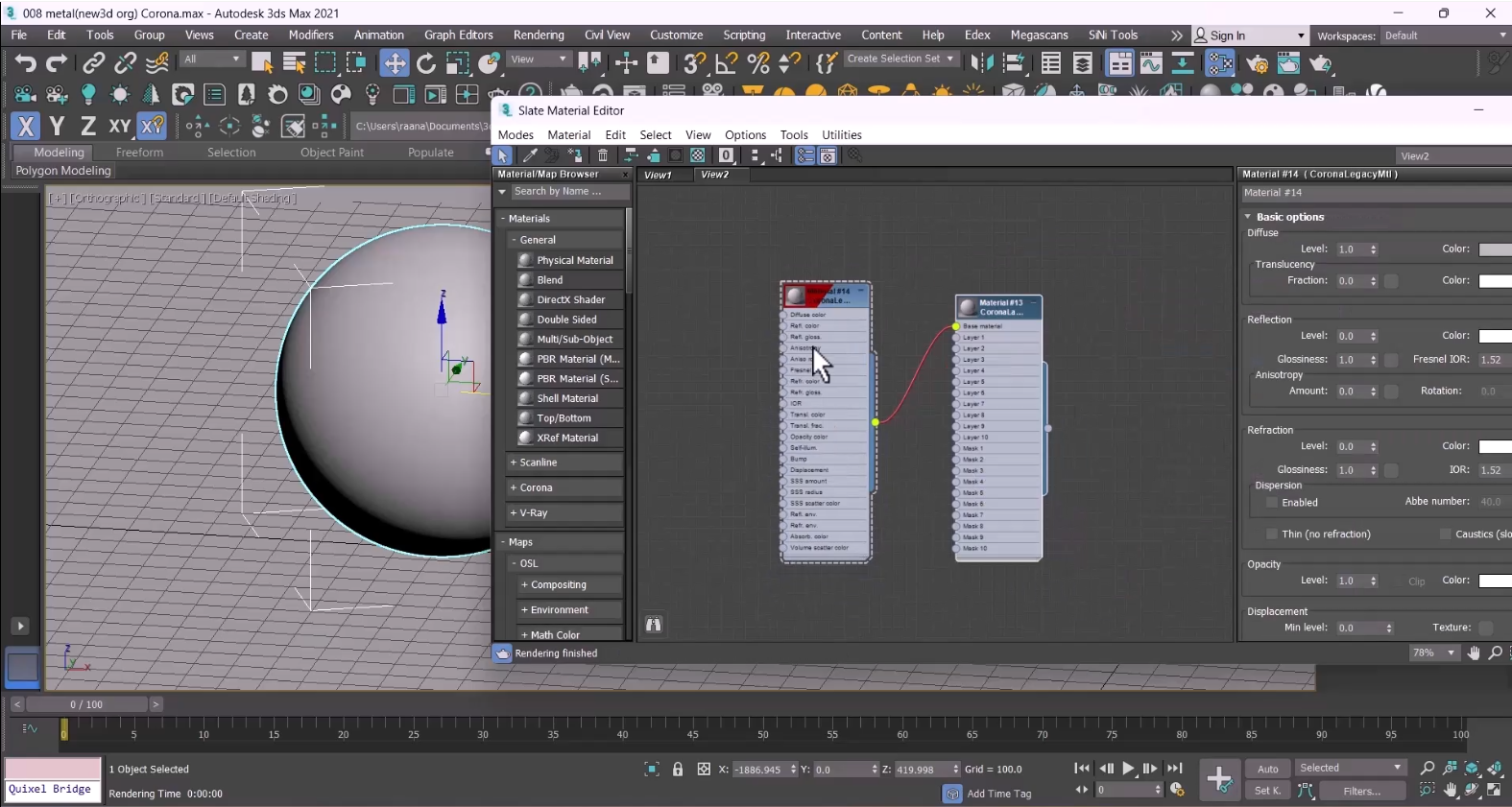Toggle the Layer Explorer icon
This screenshot has height=807, width=1512.
coord(1083,63)
